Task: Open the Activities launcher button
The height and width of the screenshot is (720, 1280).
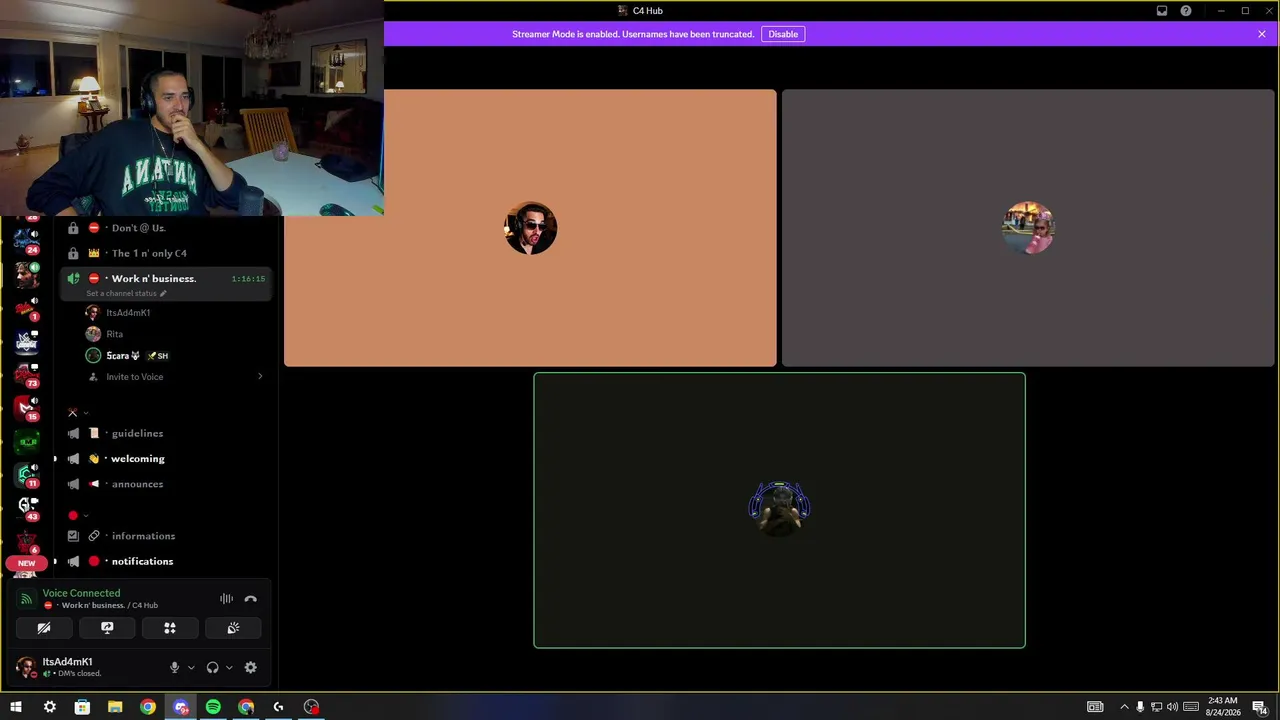Action: pos(170,628)
